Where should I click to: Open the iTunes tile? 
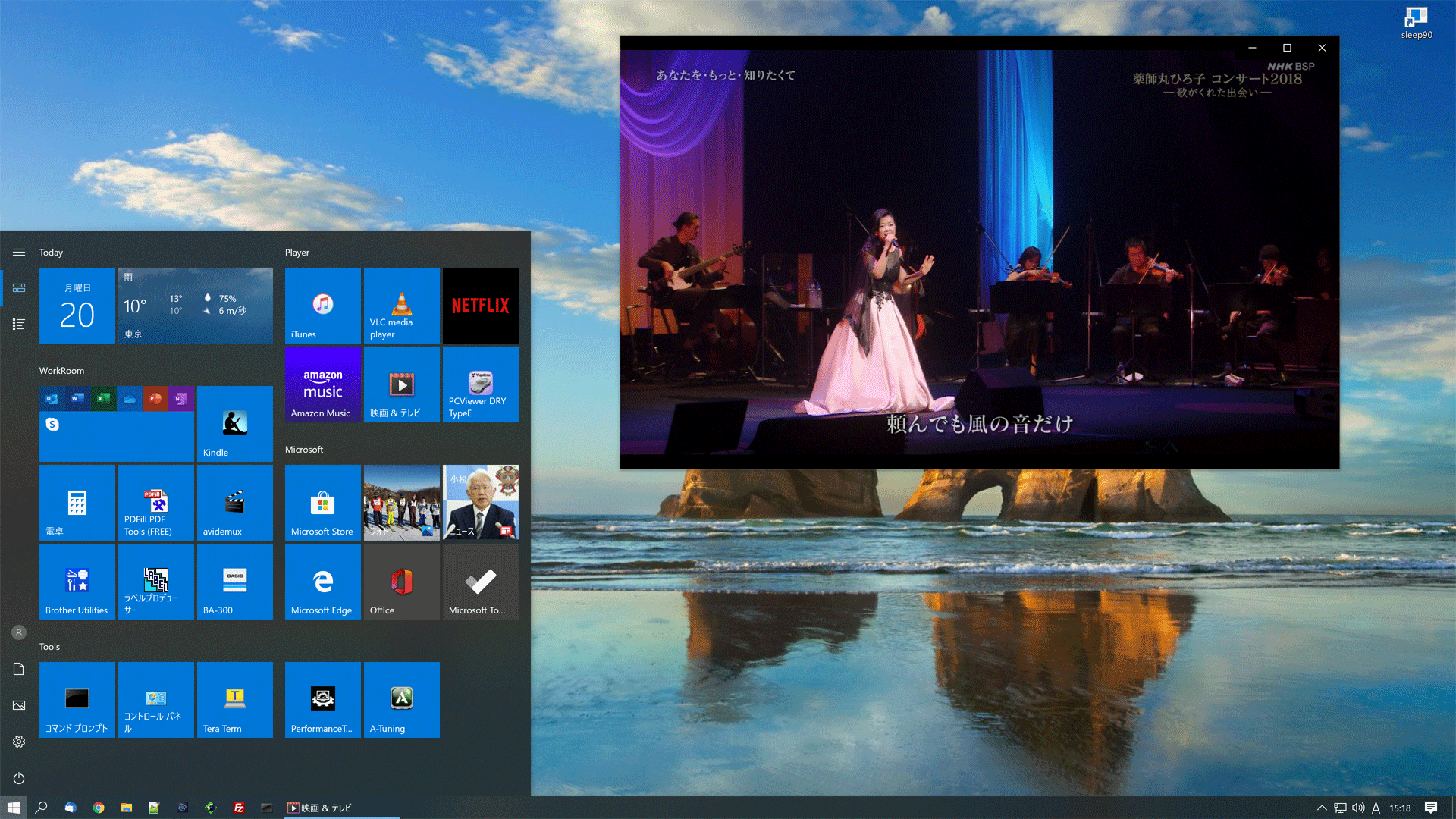[x=323, y=306]
